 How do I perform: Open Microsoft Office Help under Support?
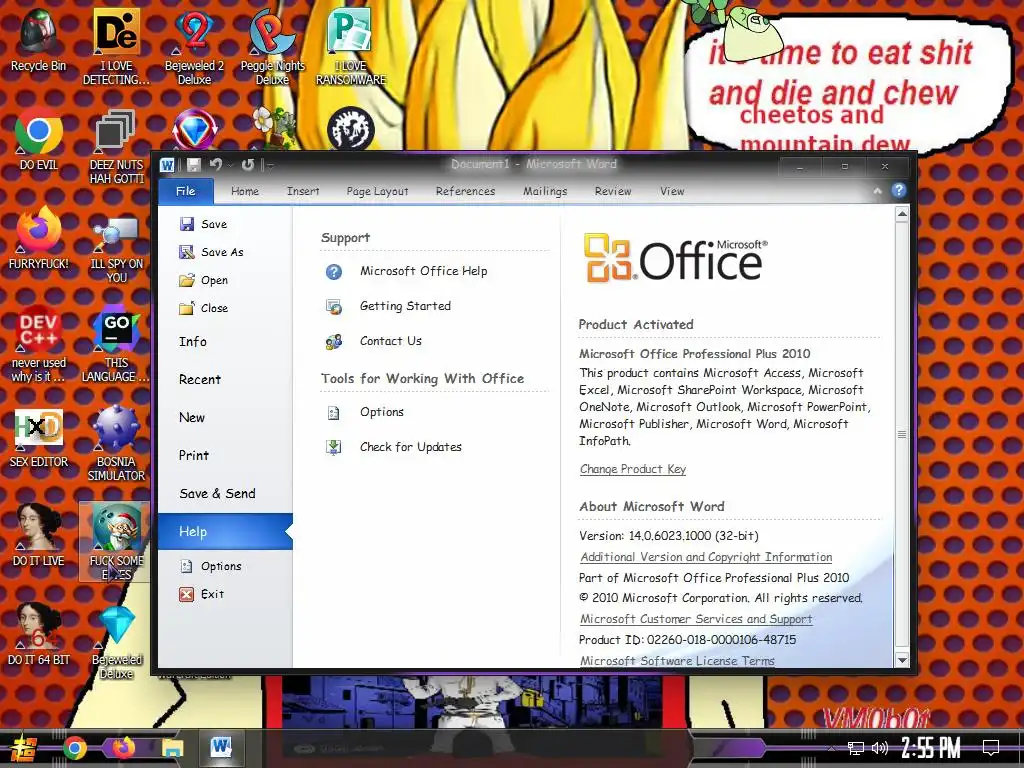pos(406,271)
